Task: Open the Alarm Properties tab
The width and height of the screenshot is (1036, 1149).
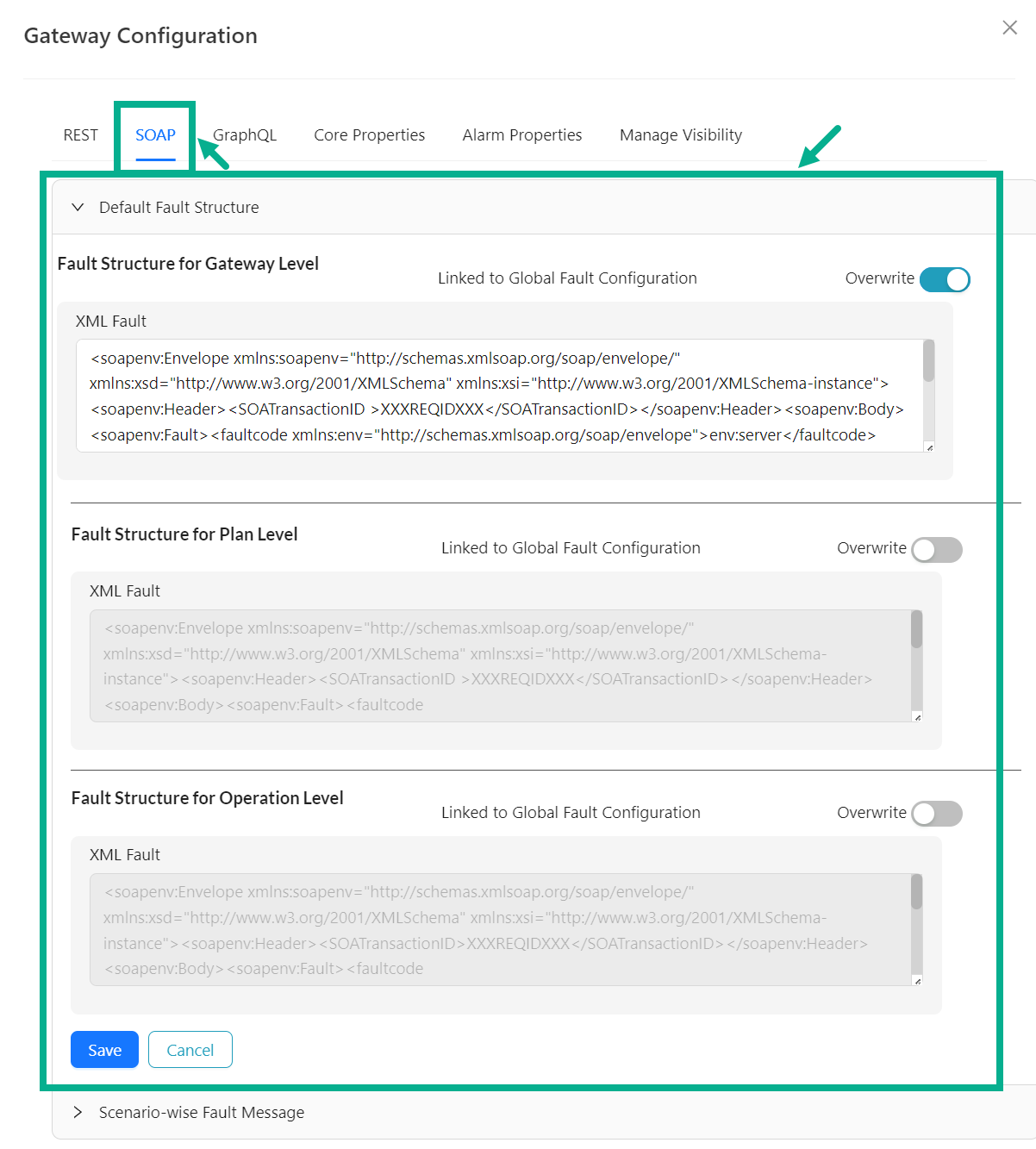Action: (x=521, y=135)
